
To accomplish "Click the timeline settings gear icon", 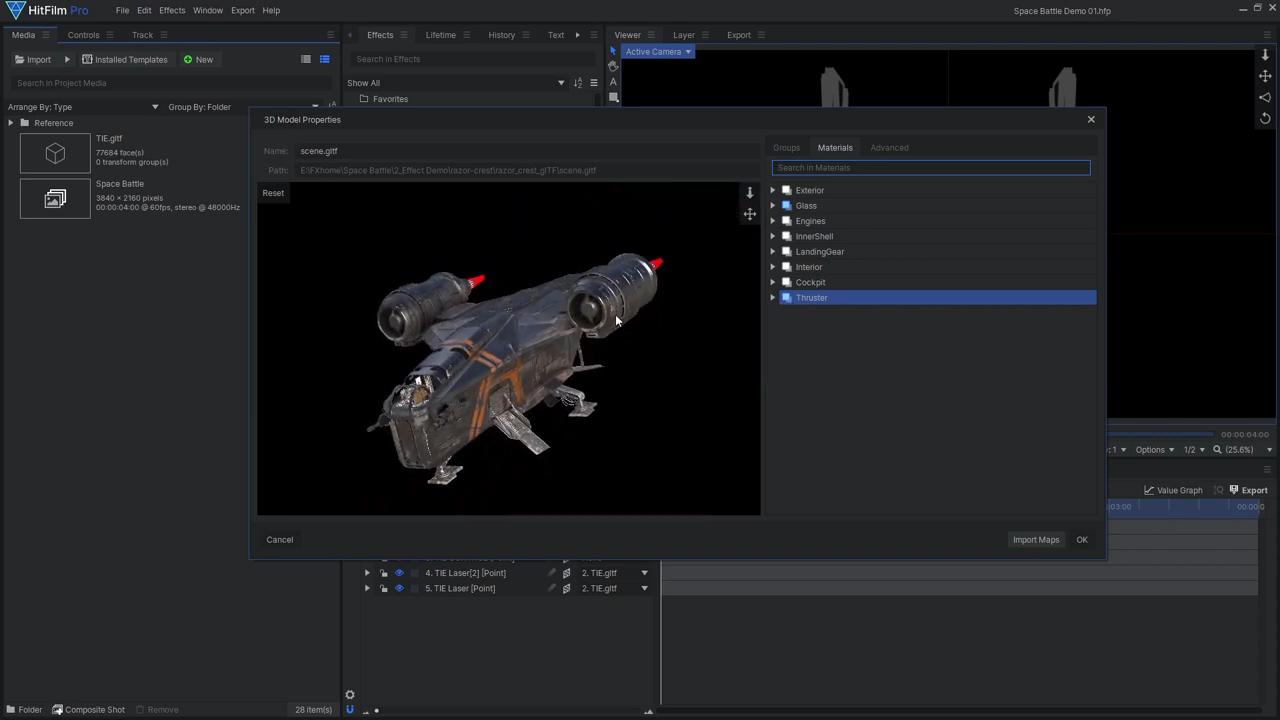I will (x=350, y=695).
